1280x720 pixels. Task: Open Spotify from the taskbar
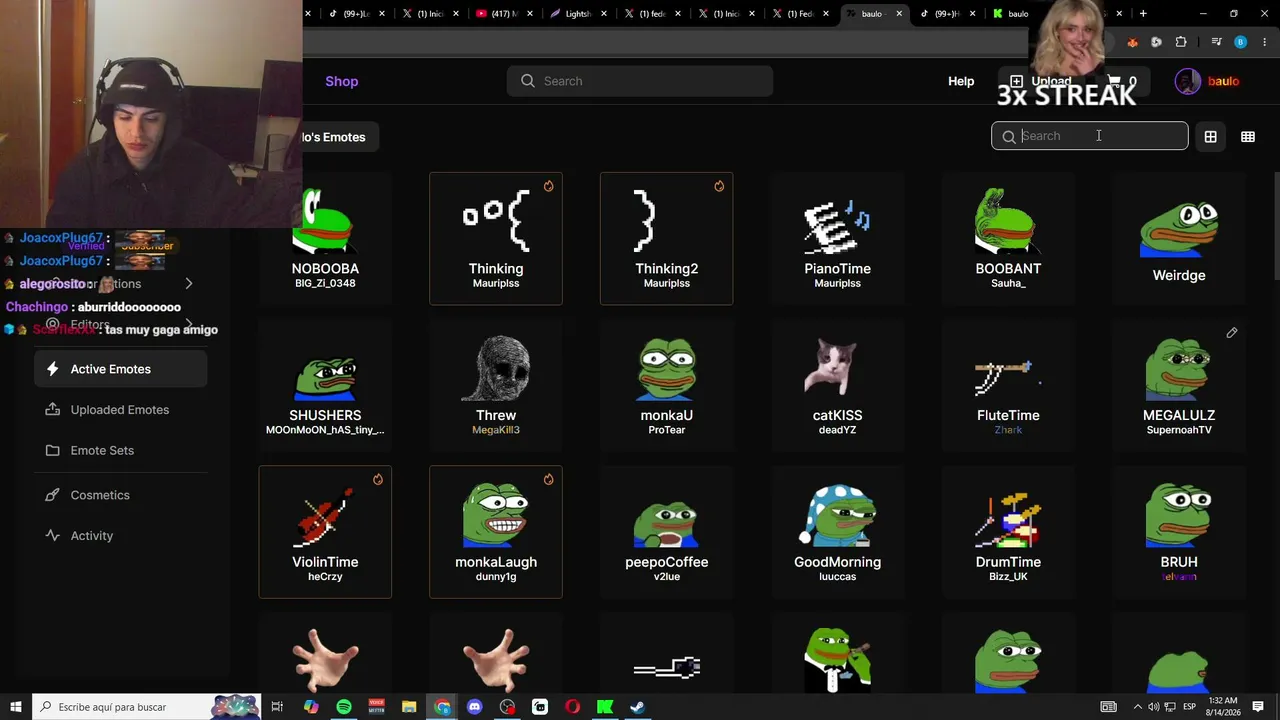[x=344, y=707]
